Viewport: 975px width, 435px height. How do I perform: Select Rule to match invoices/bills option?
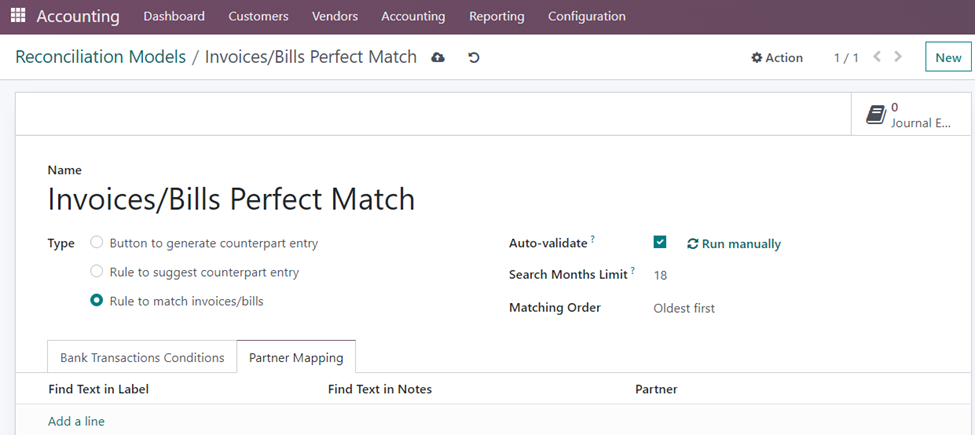[x=97, y=300]
